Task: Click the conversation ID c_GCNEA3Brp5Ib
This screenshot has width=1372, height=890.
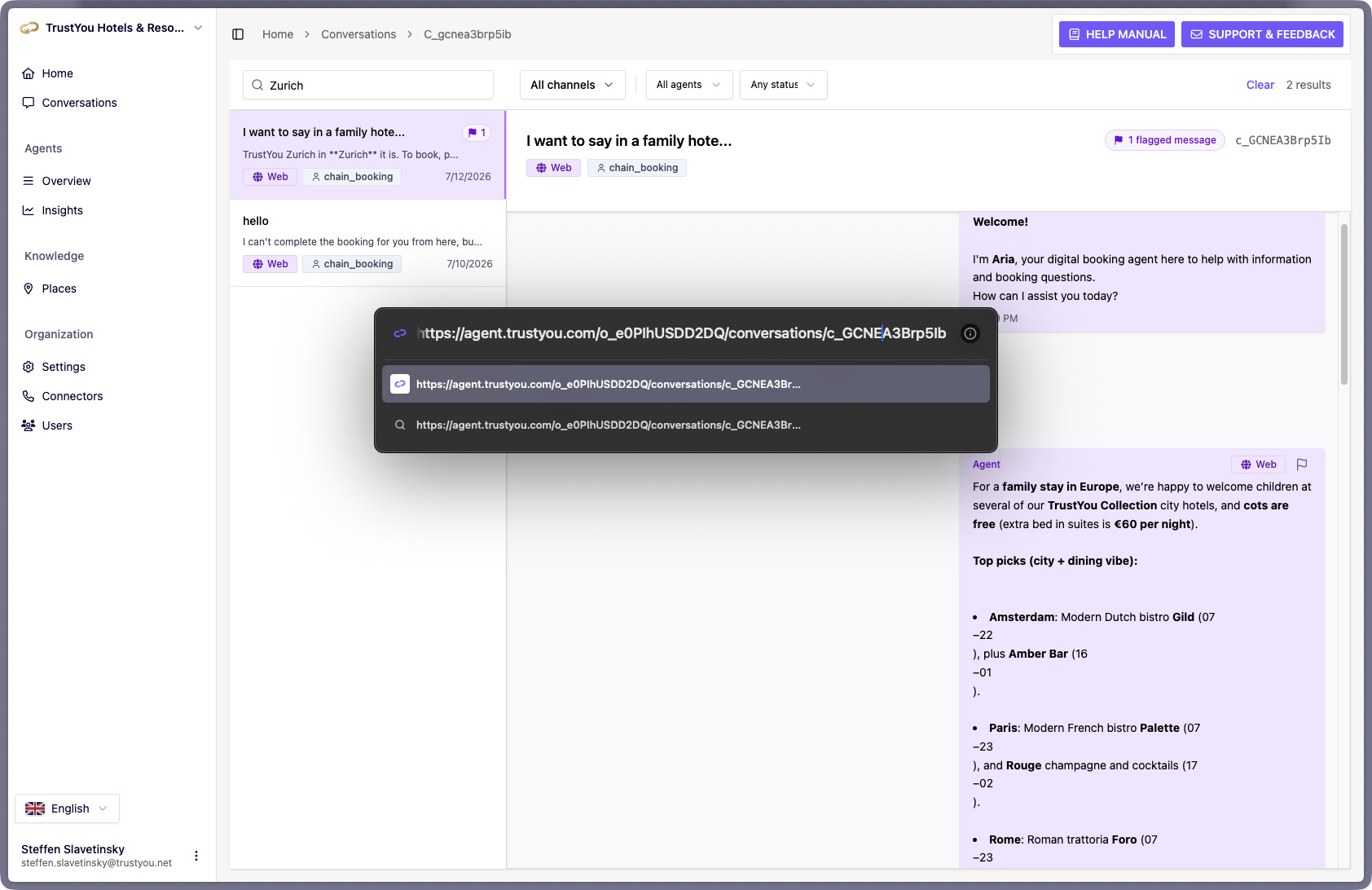Action: point(1283,140)
